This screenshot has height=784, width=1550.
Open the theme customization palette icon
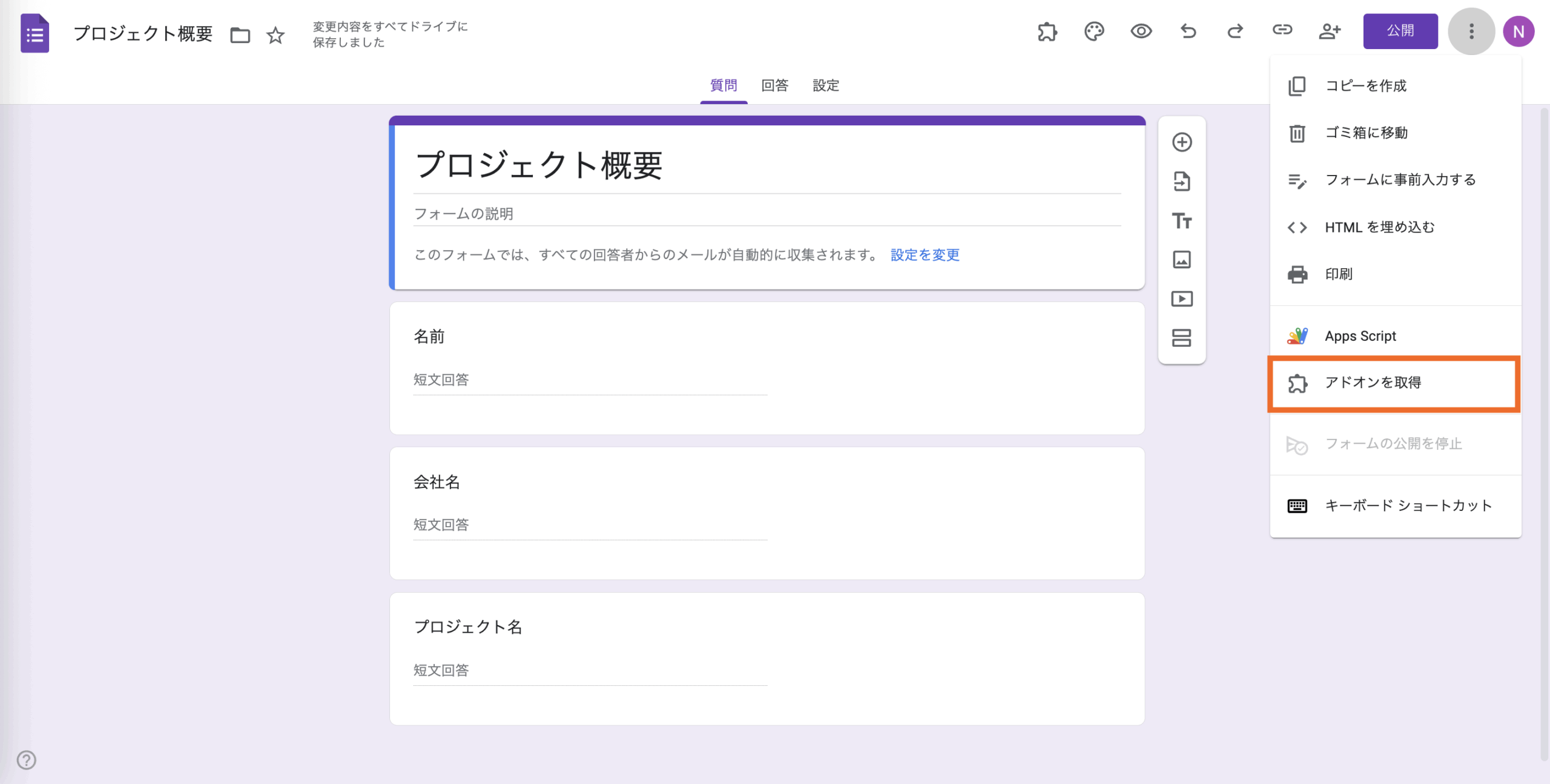pos(1094,31)
